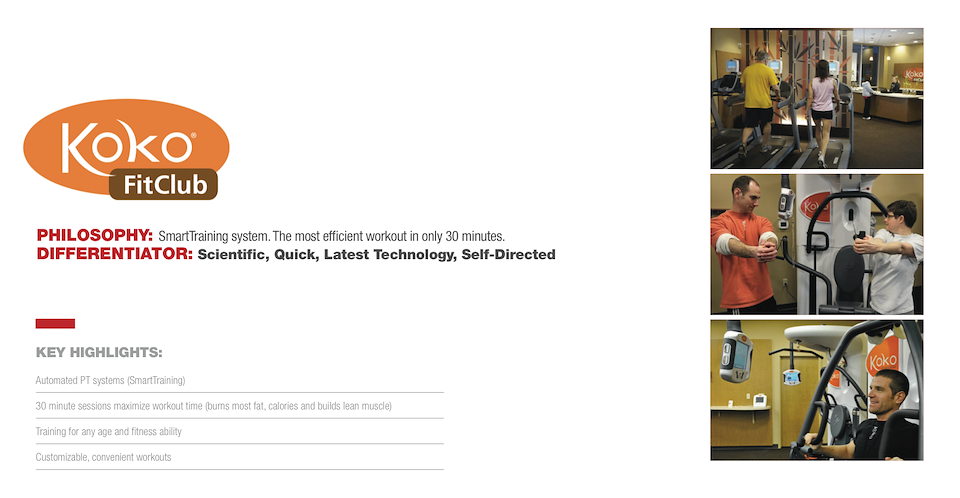The height and width of the screenshot is (498, 960).
Task: Select Customizable, convenient workouts highlight
Action: (103, 458)
